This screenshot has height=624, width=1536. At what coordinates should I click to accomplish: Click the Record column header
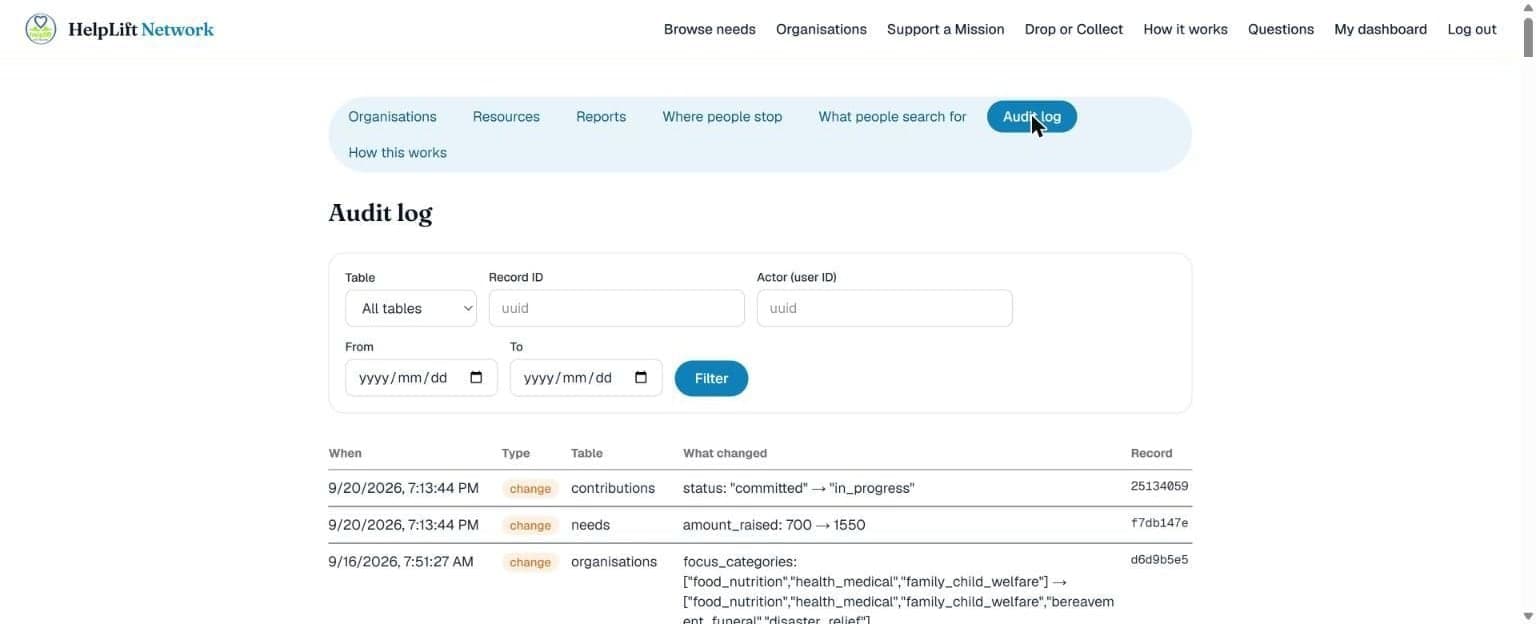(1151, 453)
